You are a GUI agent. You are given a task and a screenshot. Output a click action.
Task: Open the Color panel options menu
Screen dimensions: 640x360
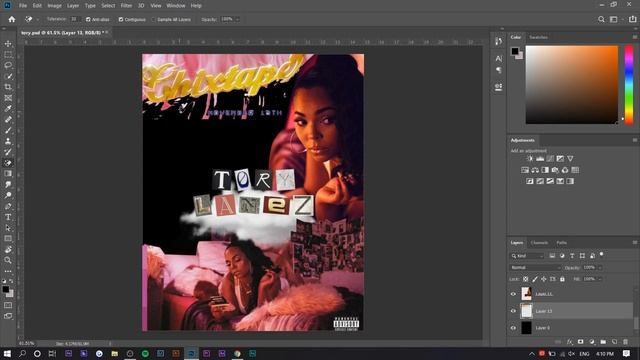click(635, 37)
